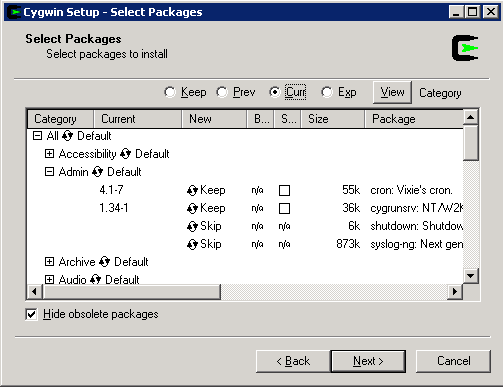This screenshot has width=503, height=387.
Task: Click the Cygwin icon in the title bar
Action: (x=14, y=12)
